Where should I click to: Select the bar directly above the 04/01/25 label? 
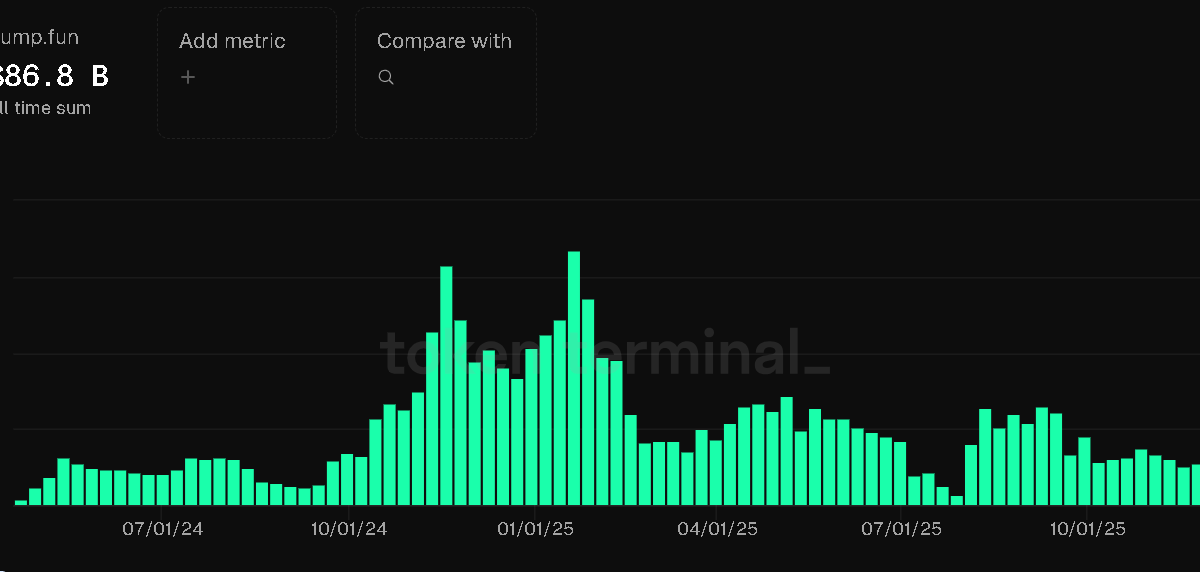716,472
